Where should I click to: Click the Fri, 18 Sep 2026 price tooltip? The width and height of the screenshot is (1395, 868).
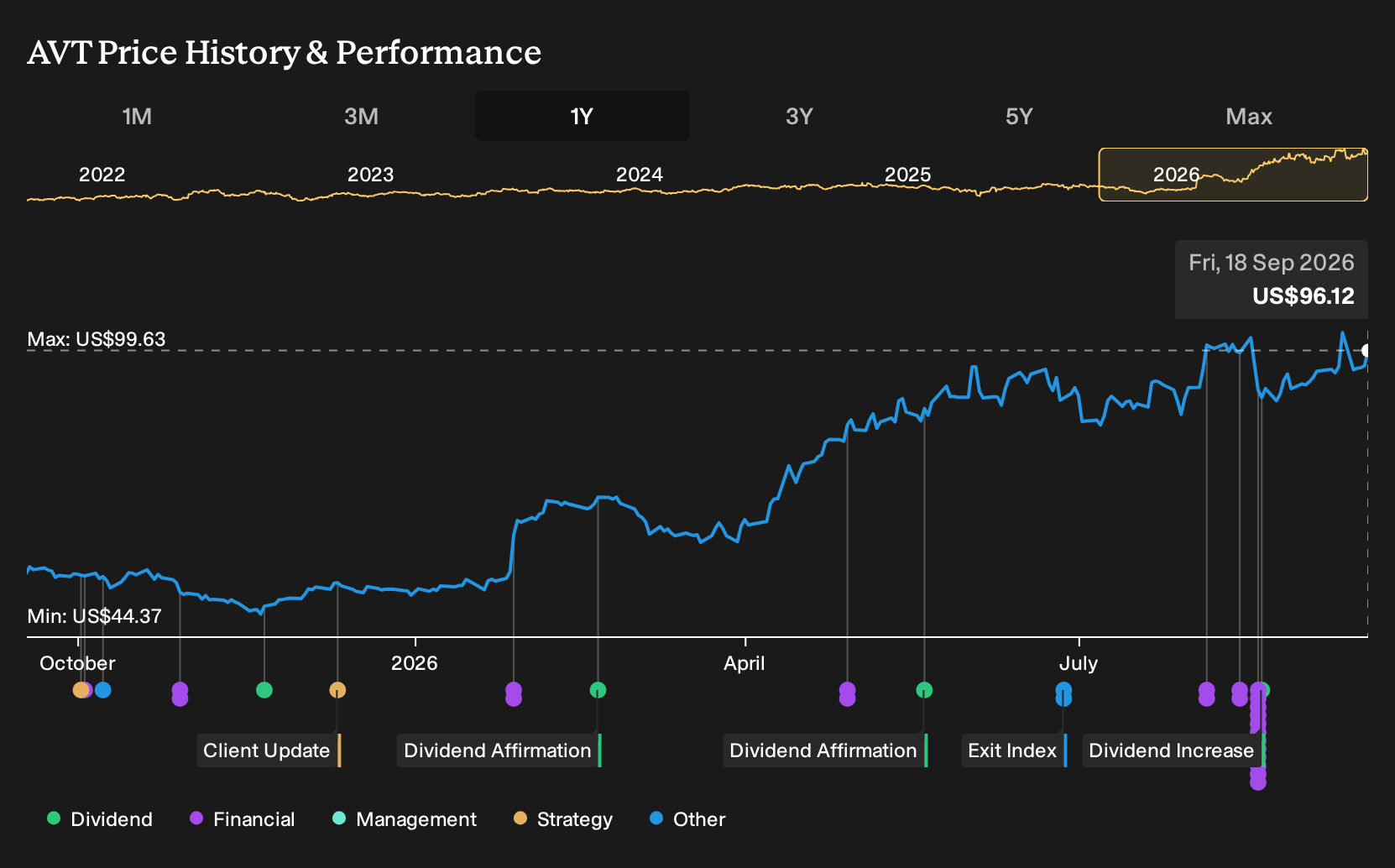coord(1272,280)
